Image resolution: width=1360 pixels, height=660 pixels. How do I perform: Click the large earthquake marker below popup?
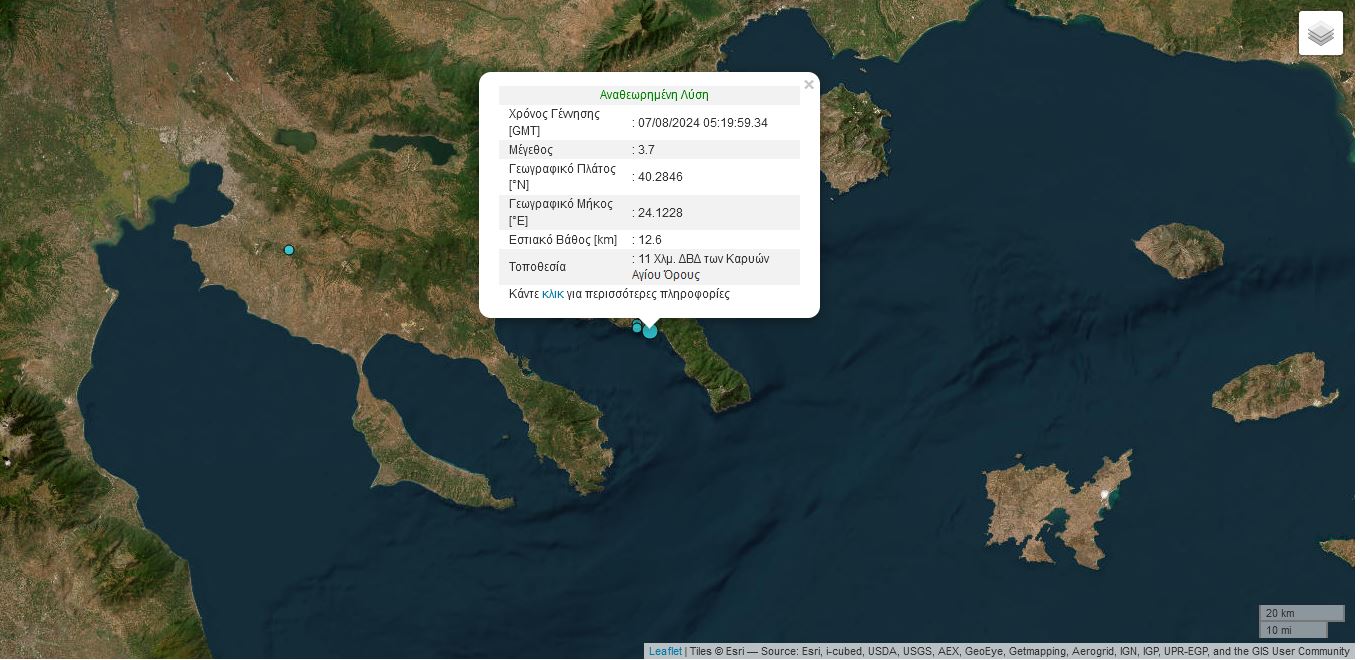pyautogui.click(x=651, y=331)
